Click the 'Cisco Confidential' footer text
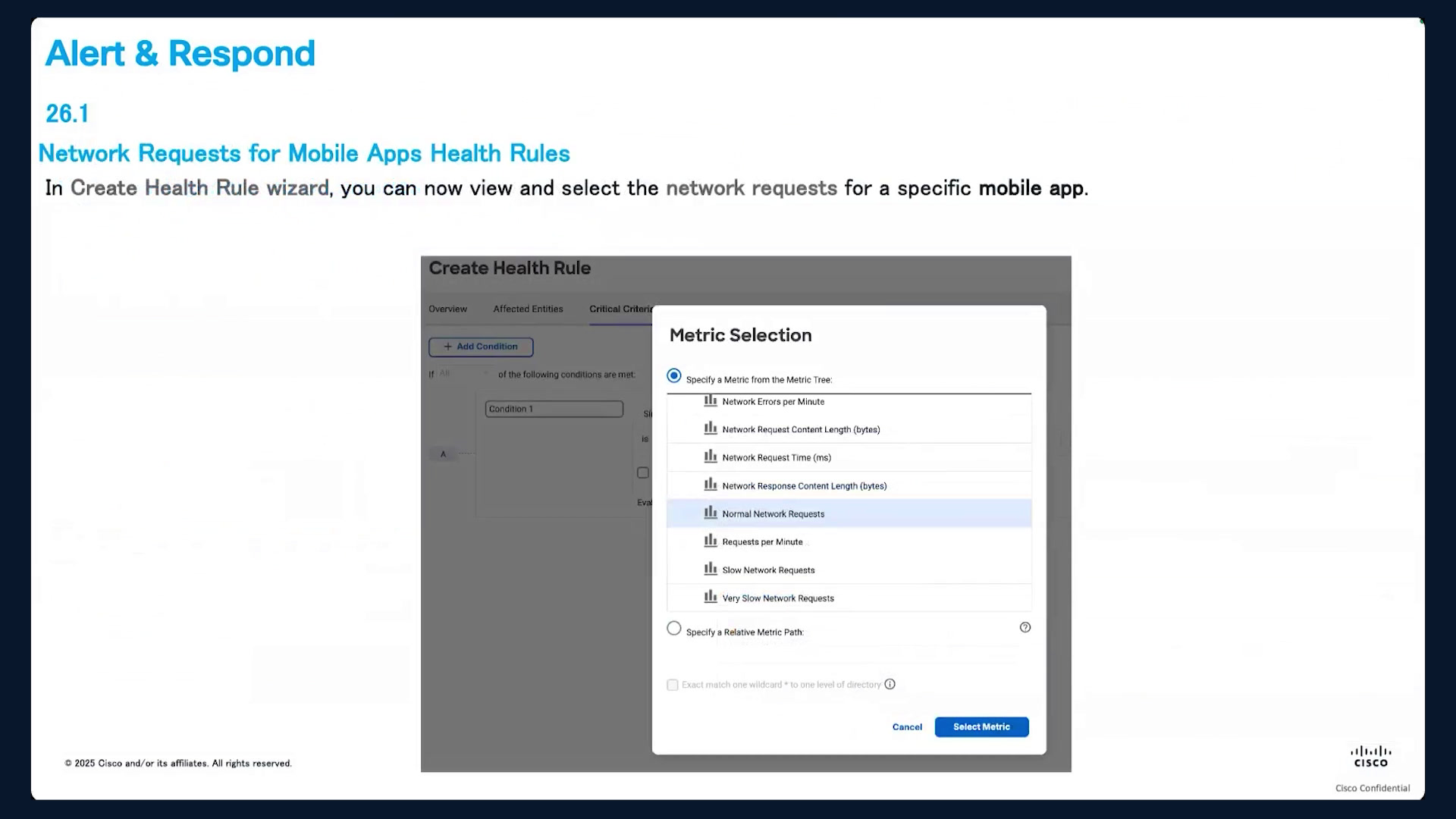Screen dimensions: 1456x819 [1373, 788]
